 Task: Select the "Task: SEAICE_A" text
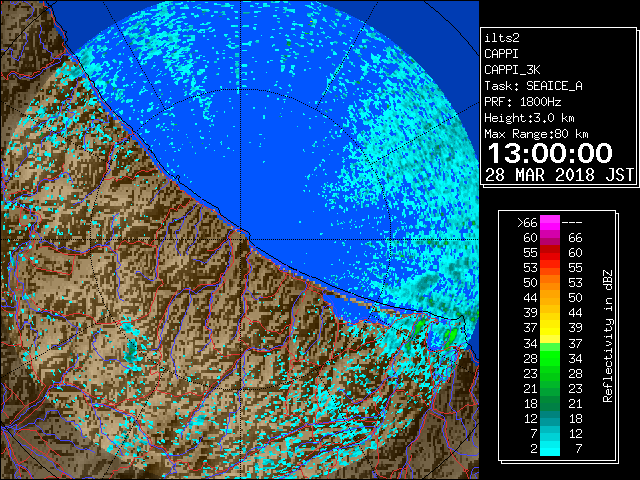coord(533,86)
